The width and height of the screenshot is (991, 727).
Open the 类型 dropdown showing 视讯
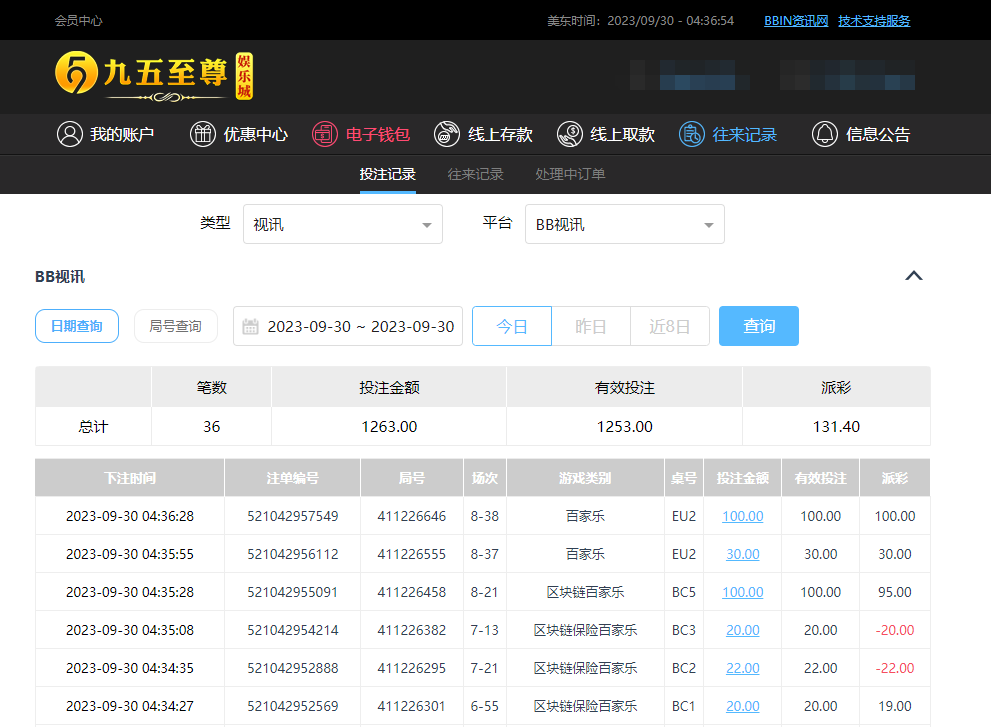pos(342,224)
